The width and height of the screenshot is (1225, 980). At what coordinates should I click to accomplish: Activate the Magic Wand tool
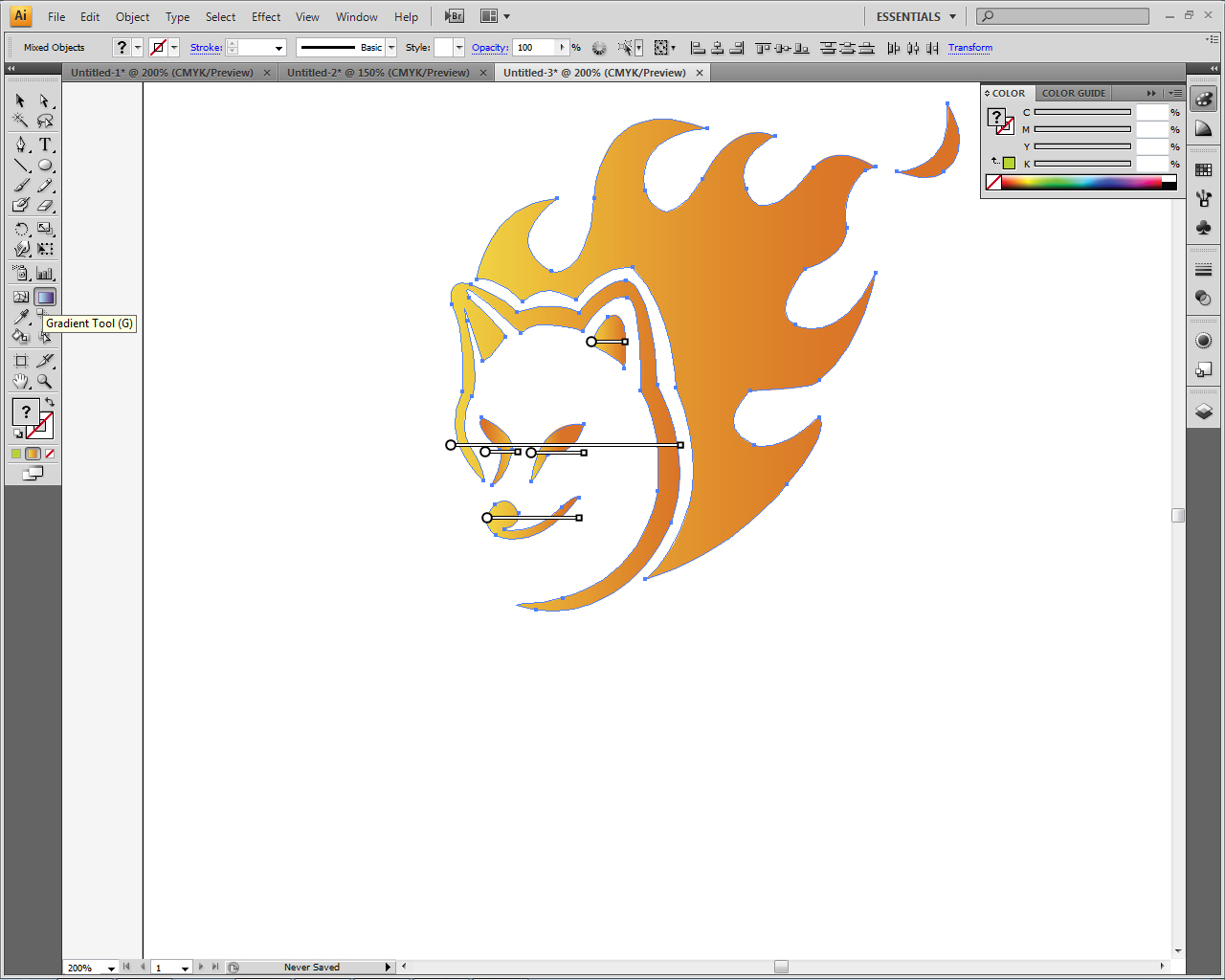click(20, 121)
